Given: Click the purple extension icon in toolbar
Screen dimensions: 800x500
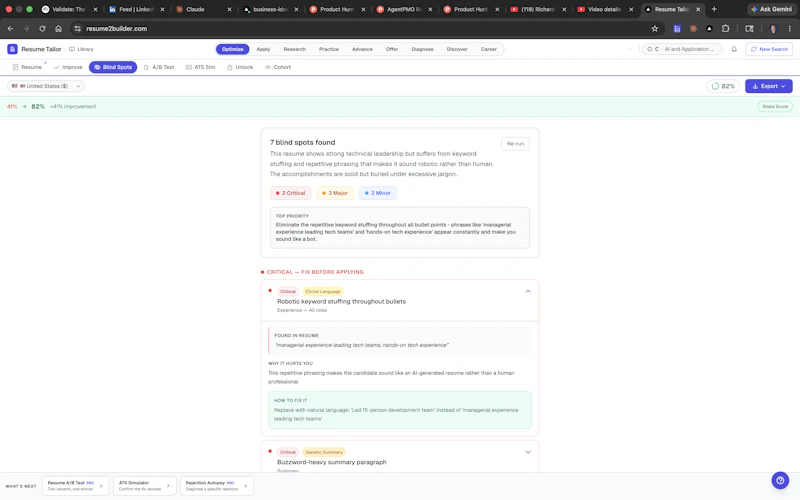Looking at the screenshot, I should coord(677,29).
